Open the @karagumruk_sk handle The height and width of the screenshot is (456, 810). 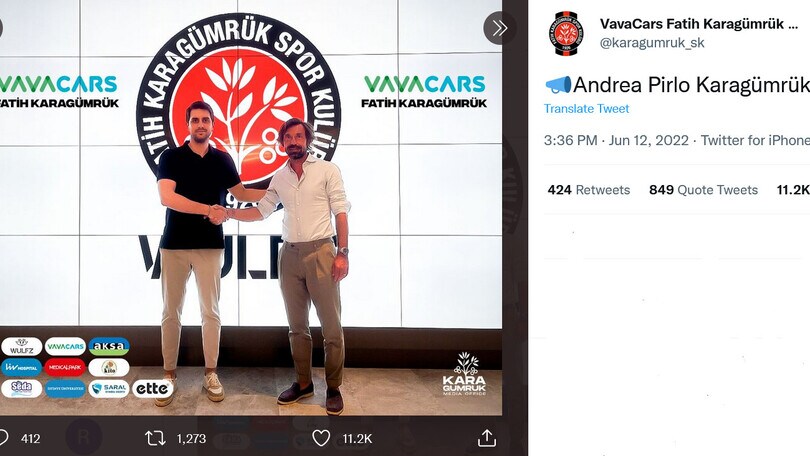pyautogui.click(x=652, y=43)
